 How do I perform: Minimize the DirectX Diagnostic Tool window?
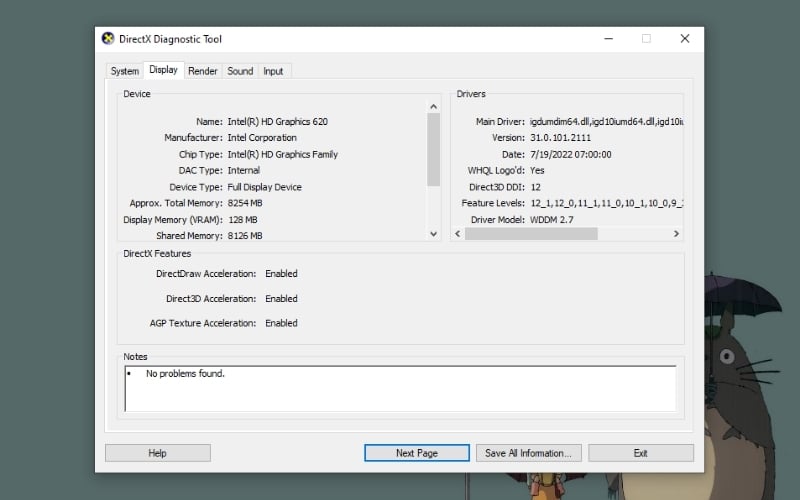click(x=608, y=39)
